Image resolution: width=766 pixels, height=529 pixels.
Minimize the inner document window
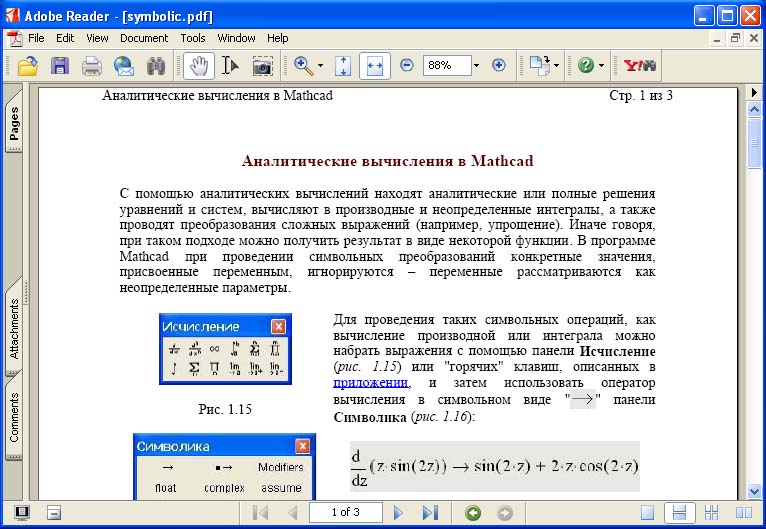coord(717,39)
